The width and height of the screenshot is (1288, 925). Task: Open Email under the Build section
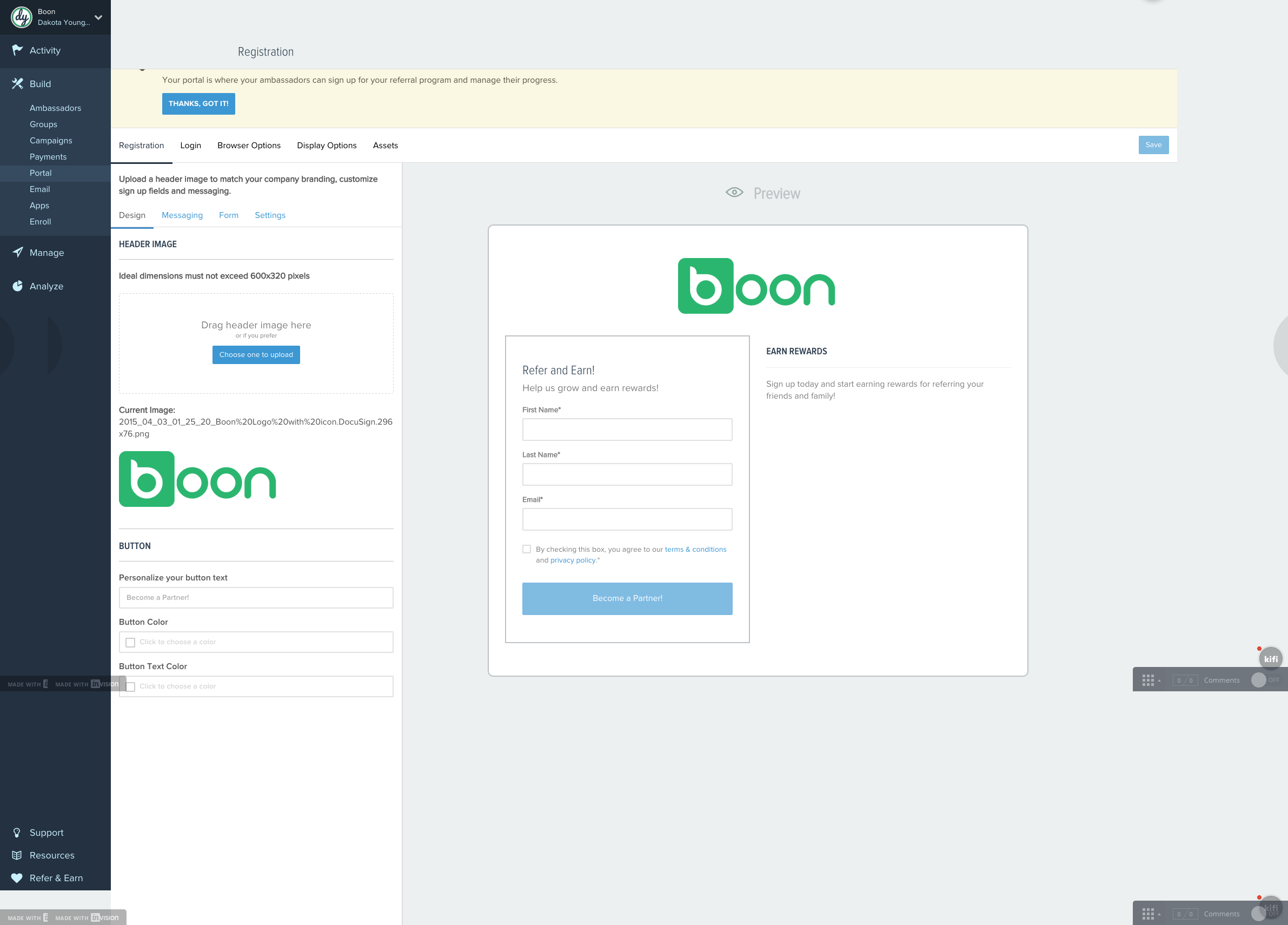pyautogui.click(x=40, y=189)
